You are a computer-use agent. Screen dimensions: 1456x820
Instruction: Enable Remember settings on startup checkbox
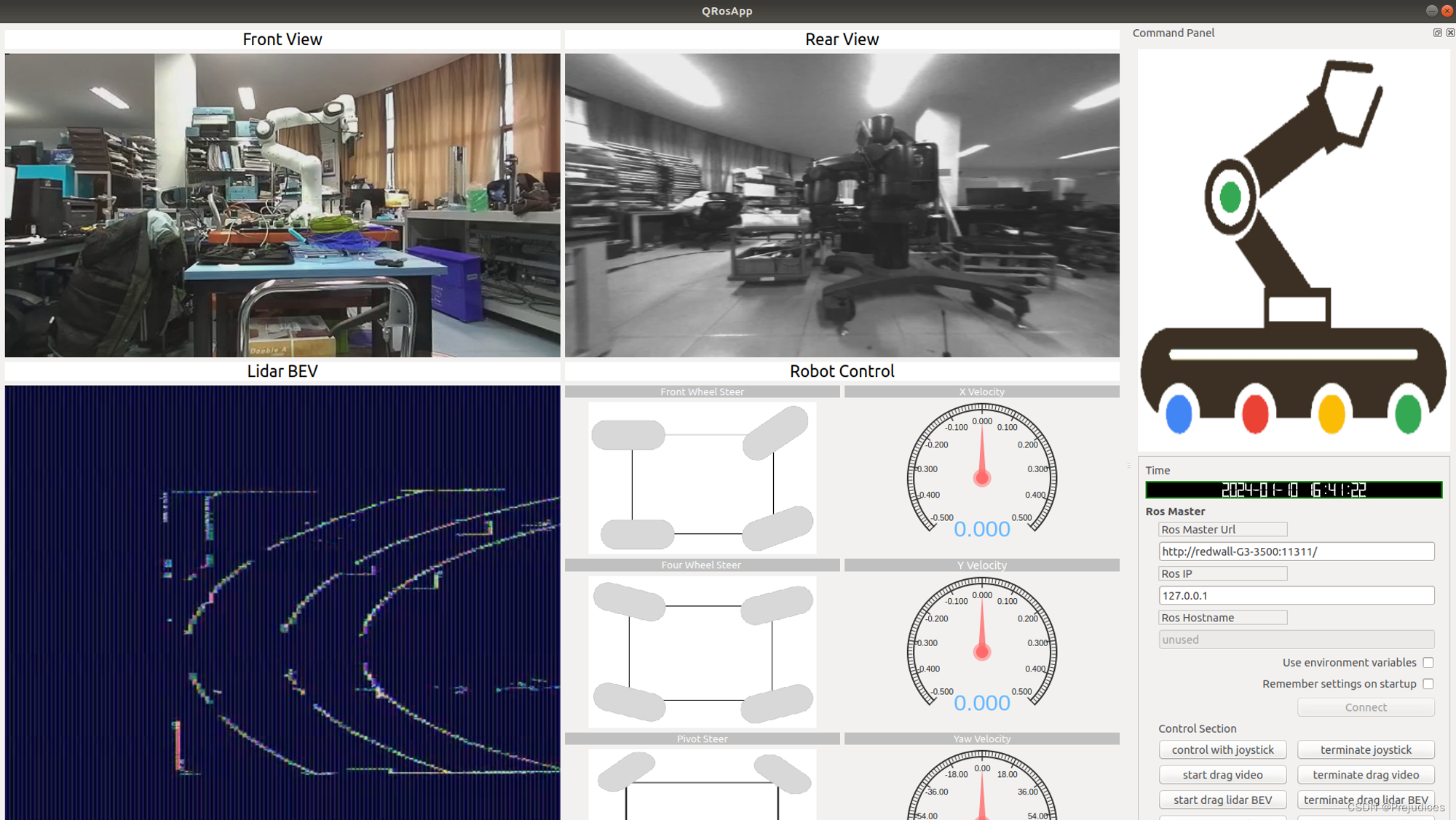1431,684
